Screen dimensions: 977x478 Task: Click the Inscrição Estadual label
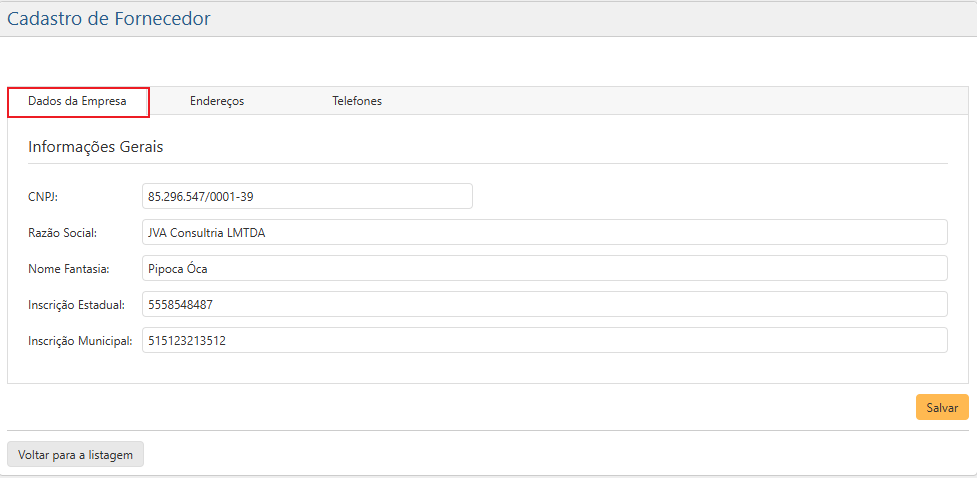tap(76, 305)
